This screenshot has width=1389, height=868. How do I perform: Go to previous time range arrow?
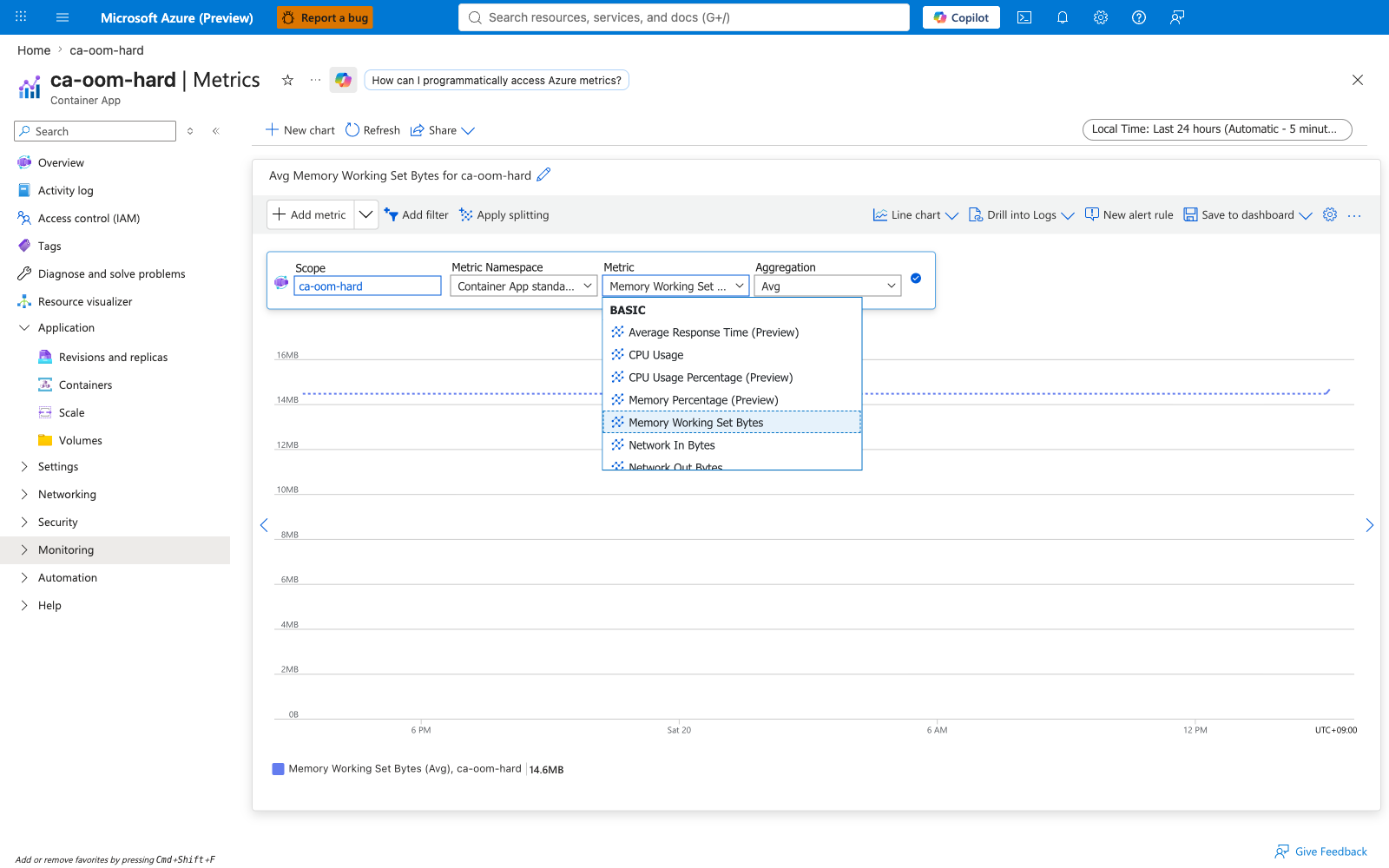click(x=264, y=525)
